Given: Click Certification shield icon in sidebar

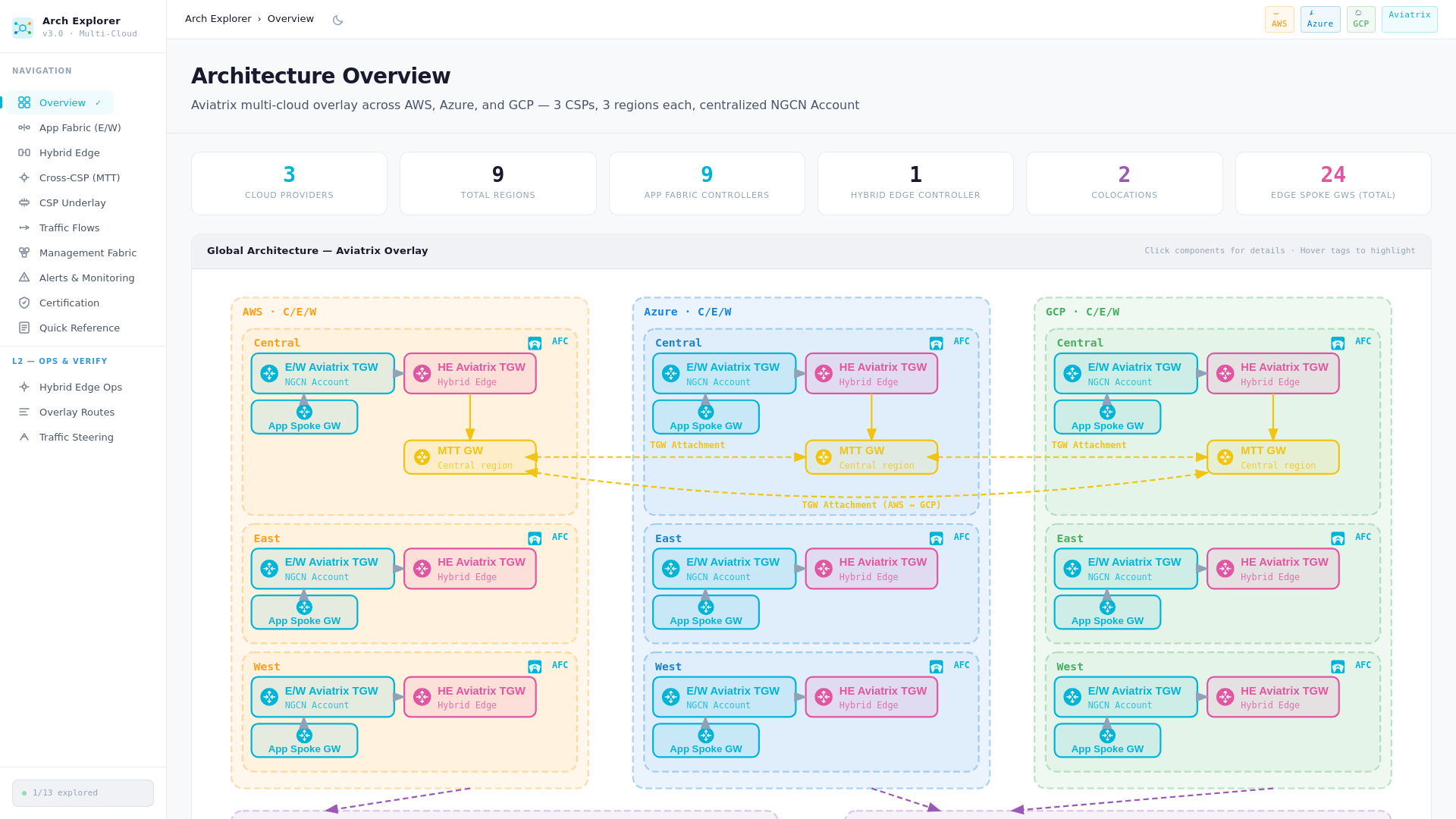Looking at the screenshot, I should 24,303.
